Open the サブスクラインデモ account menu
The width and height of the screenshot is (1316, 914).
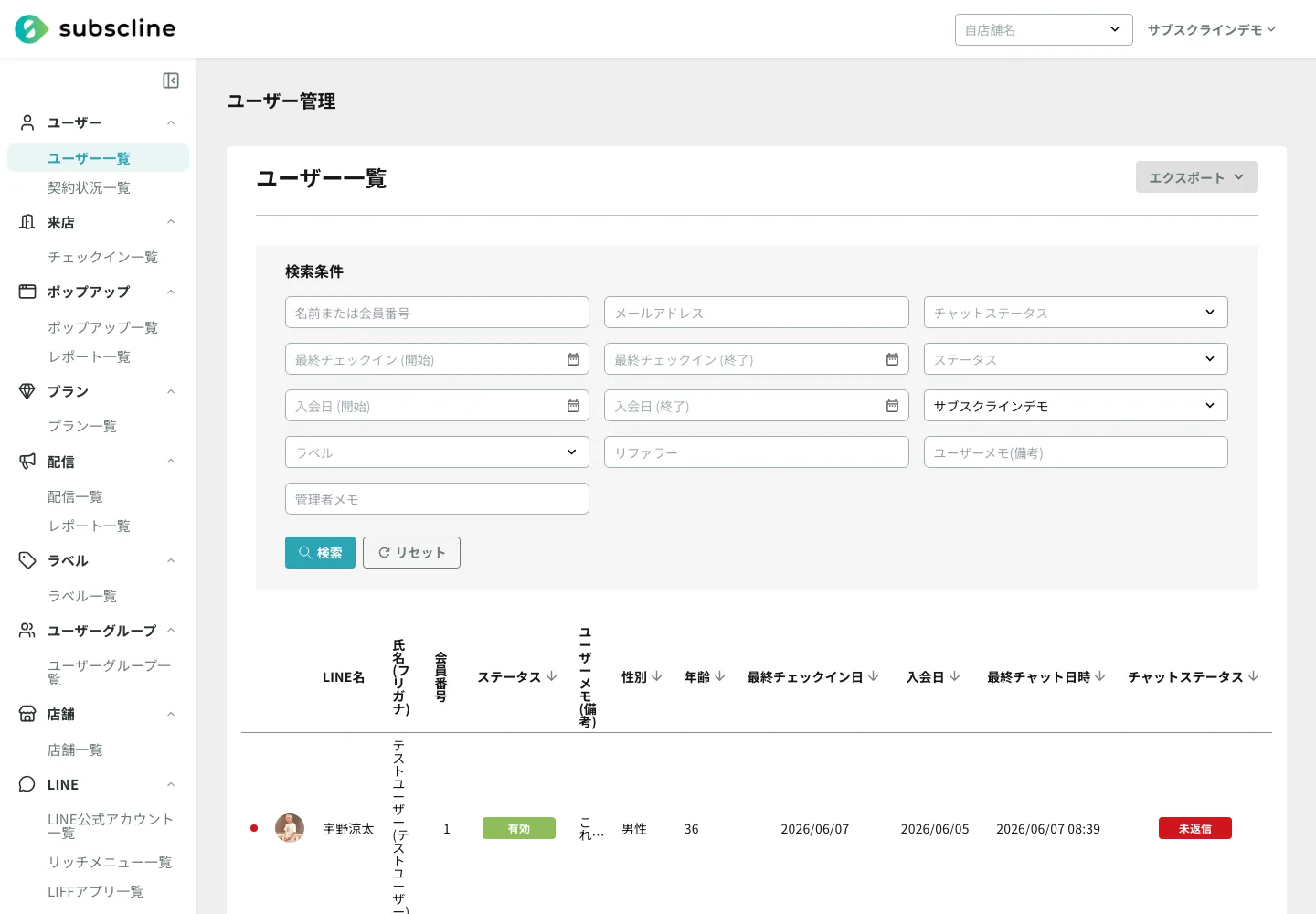click(x=1212, y=29)
